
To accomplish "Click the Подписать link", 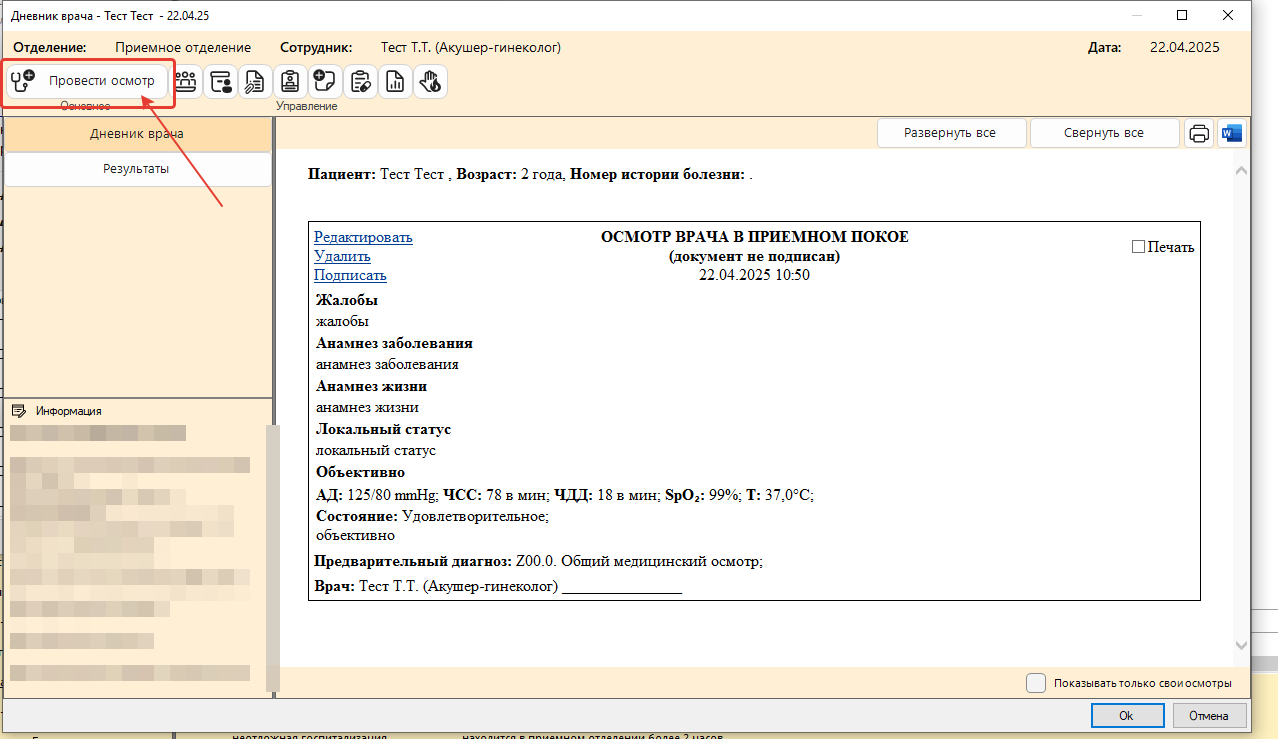I will (350, 275).
